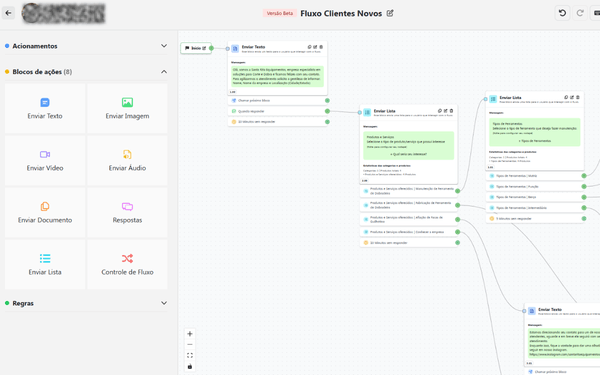The image size is (600, 375).
Task: Edit the Produtos e Serviços Enviar Lista node
Action: [445, 111]
